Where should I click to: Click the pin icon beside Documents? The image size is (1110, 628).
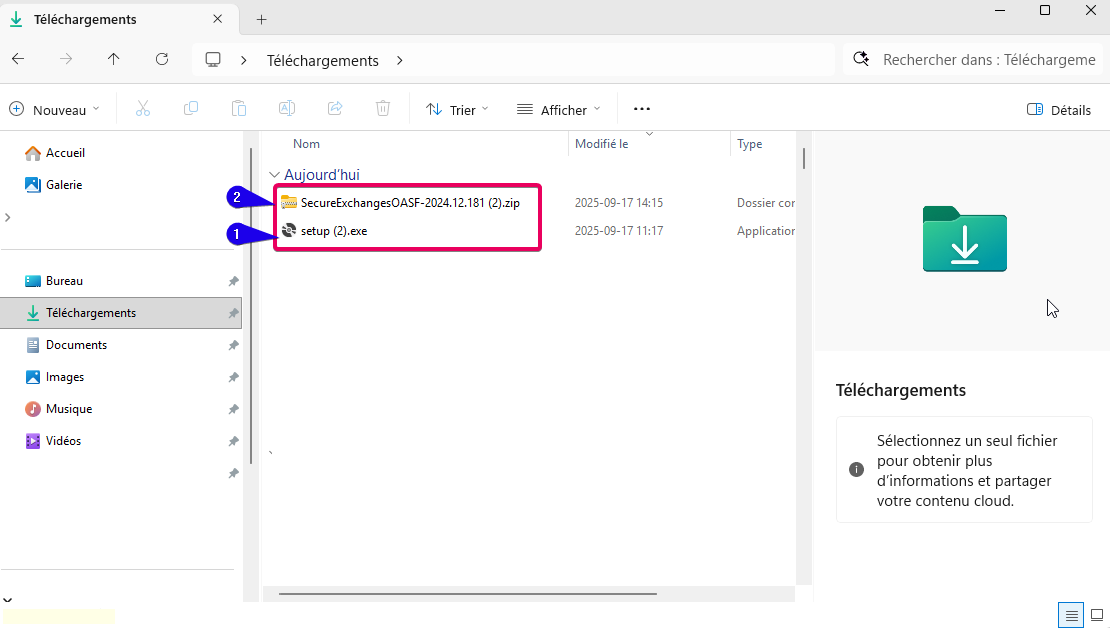click(233, 346)
